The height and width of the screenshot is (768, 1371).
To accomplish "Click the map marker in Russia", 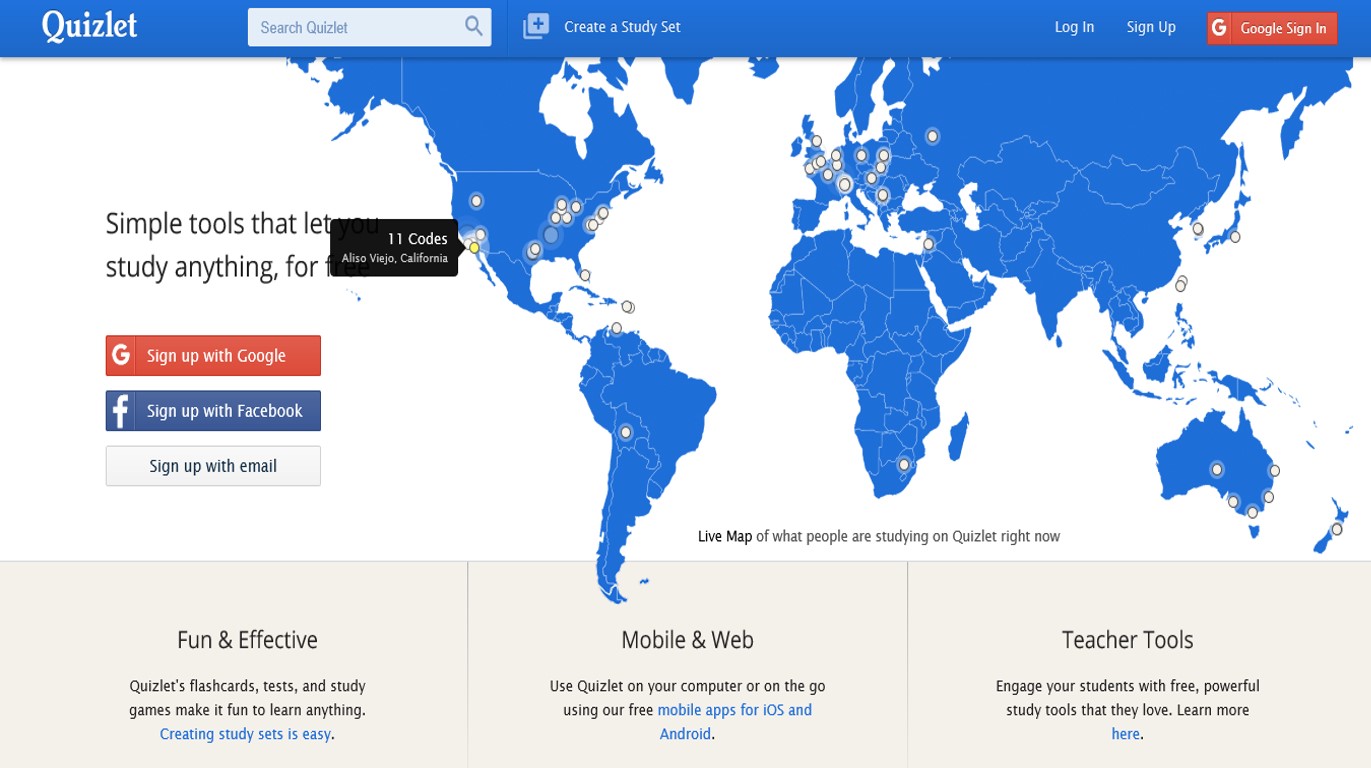I will pyautogui.click(x=932, y=136).
